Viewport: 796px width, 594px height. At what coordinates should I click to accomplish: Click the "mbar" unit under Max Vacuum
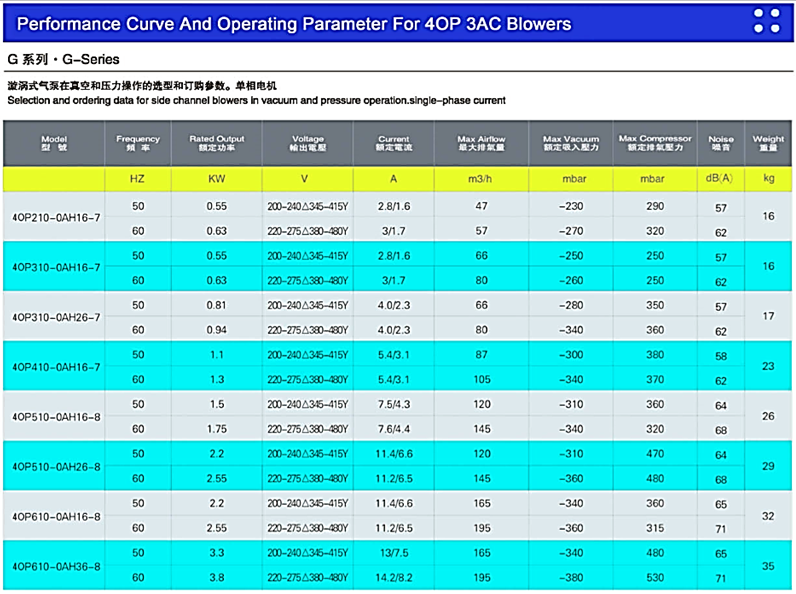click(574, 179)
